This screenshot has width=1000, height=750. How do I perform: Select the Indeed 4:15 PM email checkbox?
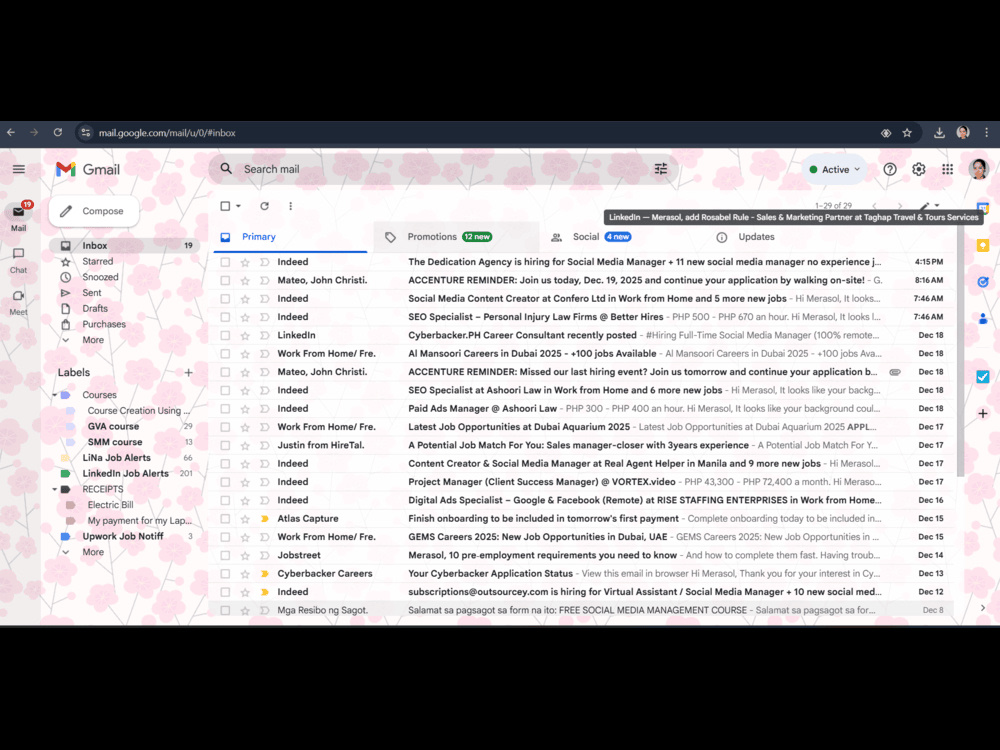click(225, 262)
